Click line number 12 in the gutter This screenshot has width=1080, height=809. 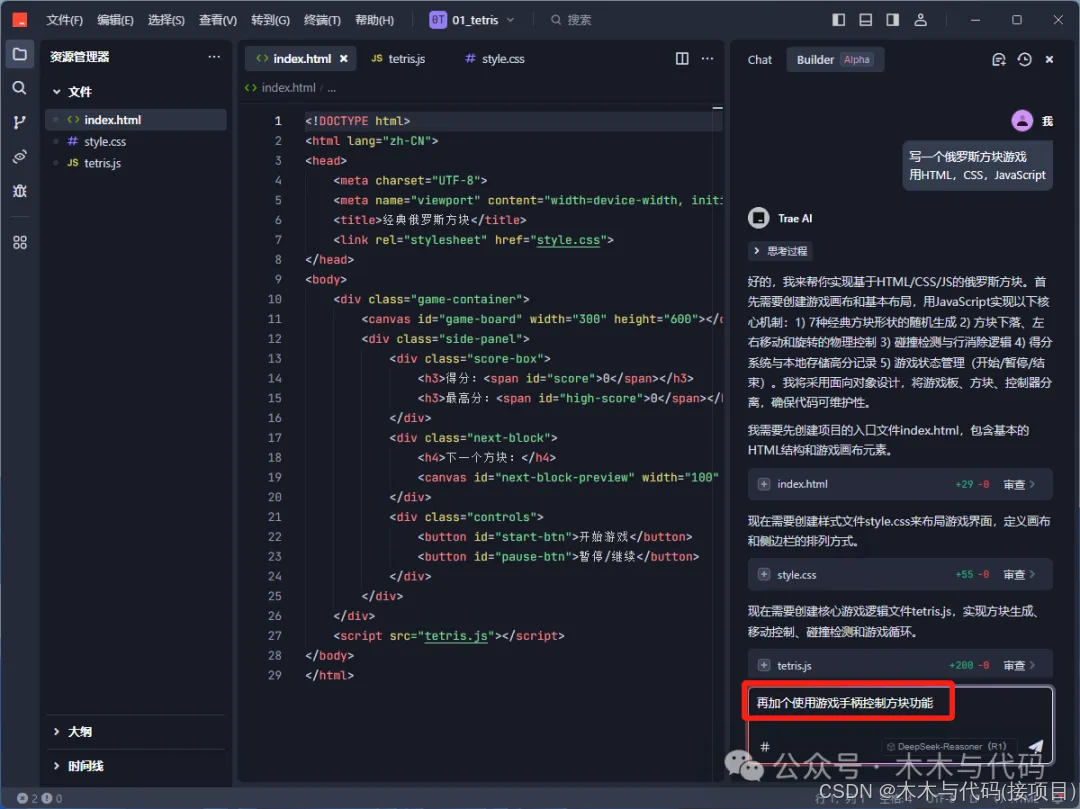coord(274,339)
